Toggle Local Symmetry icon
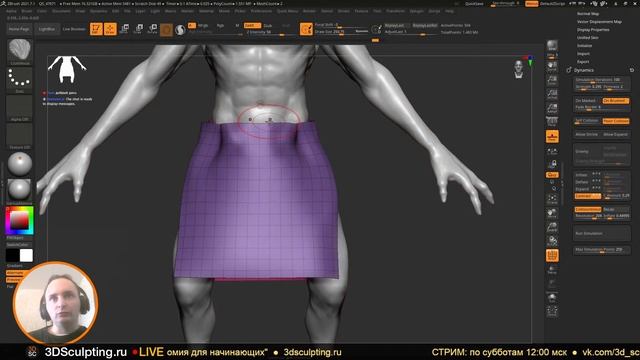The width and height of the screenshot is (640, 360). tap(552, 152)
